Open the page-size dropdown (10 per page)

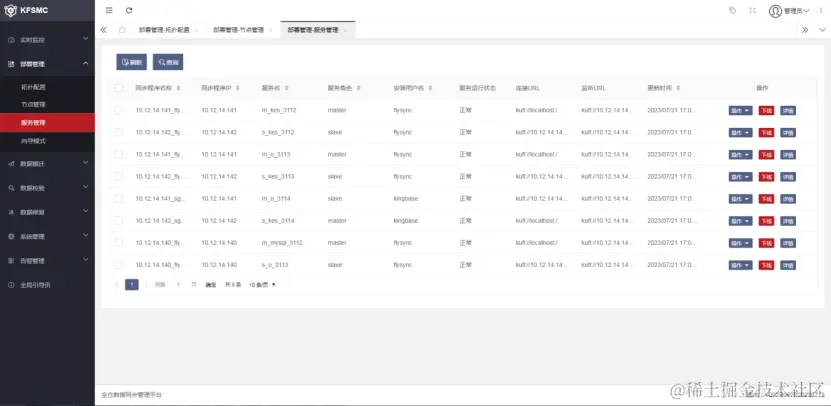pyautogui.click(x=262, y=285)
